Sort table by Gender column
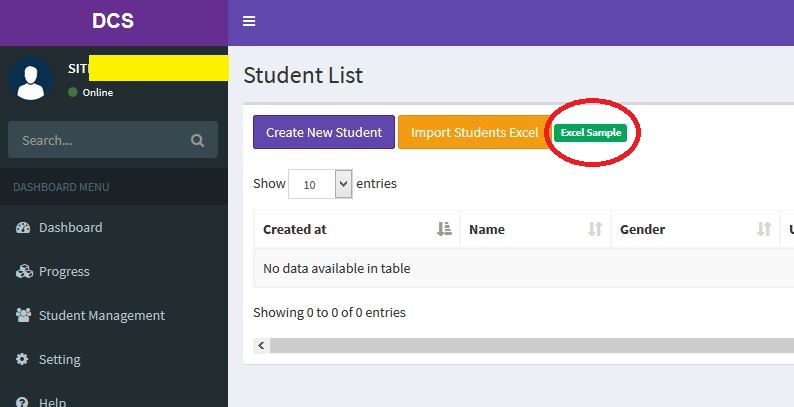The image size is (794, 407). click(x=695, y=230)
